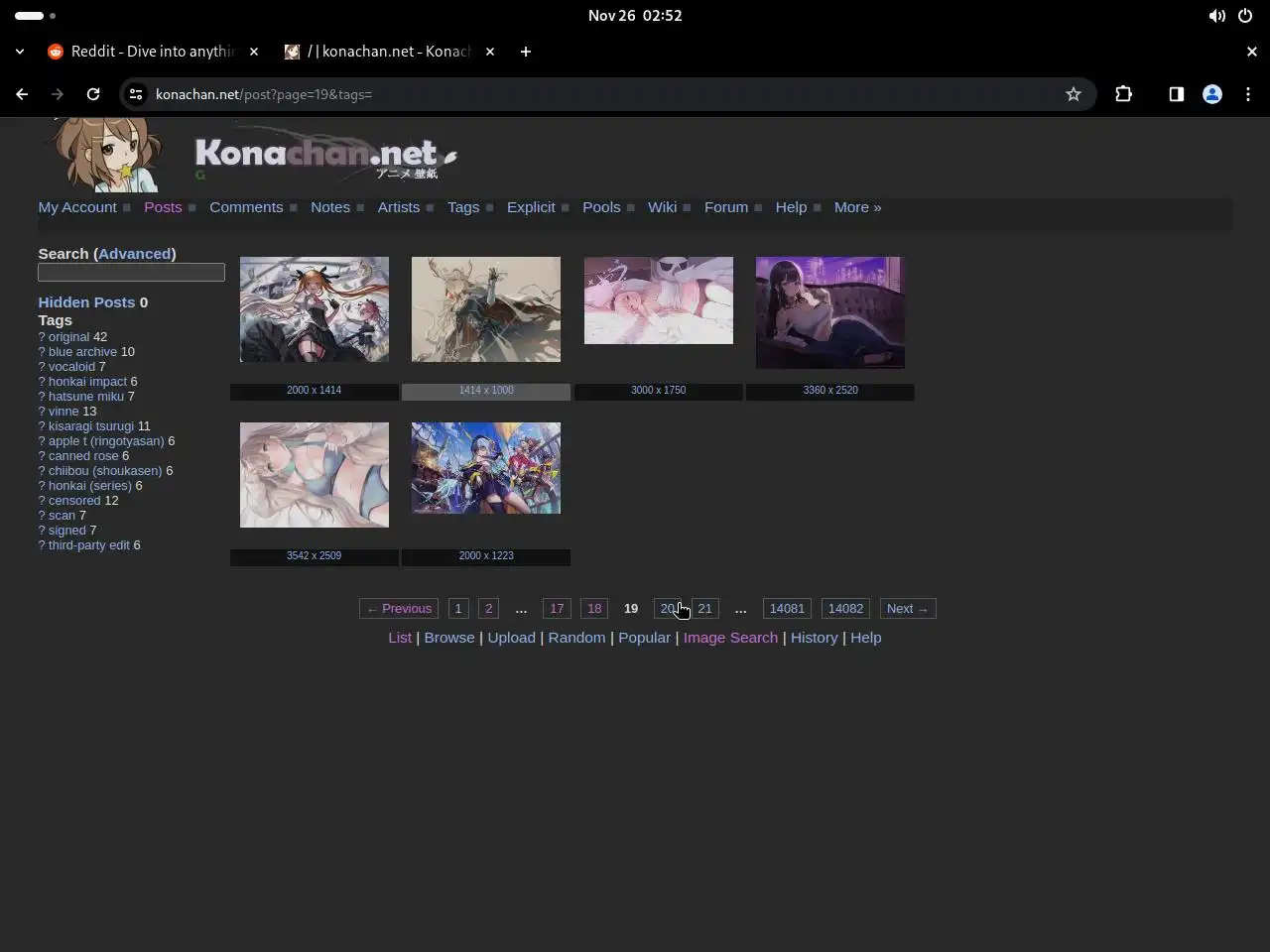Go to the Previous page
The image size is (1270, 952).
[x=399, y=609]
